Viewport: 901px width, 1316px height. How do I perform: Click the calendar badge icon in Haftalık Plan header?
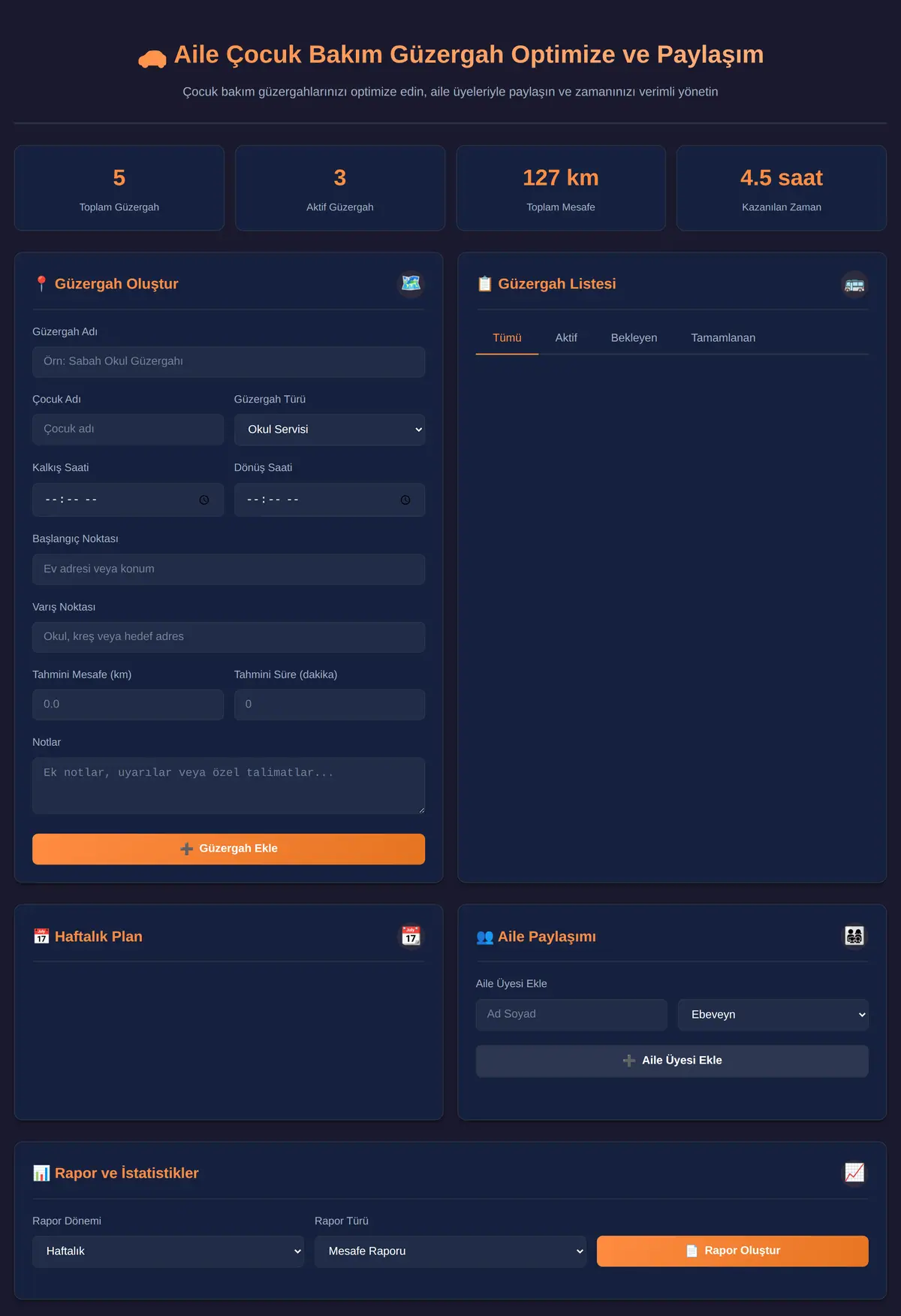411,936
